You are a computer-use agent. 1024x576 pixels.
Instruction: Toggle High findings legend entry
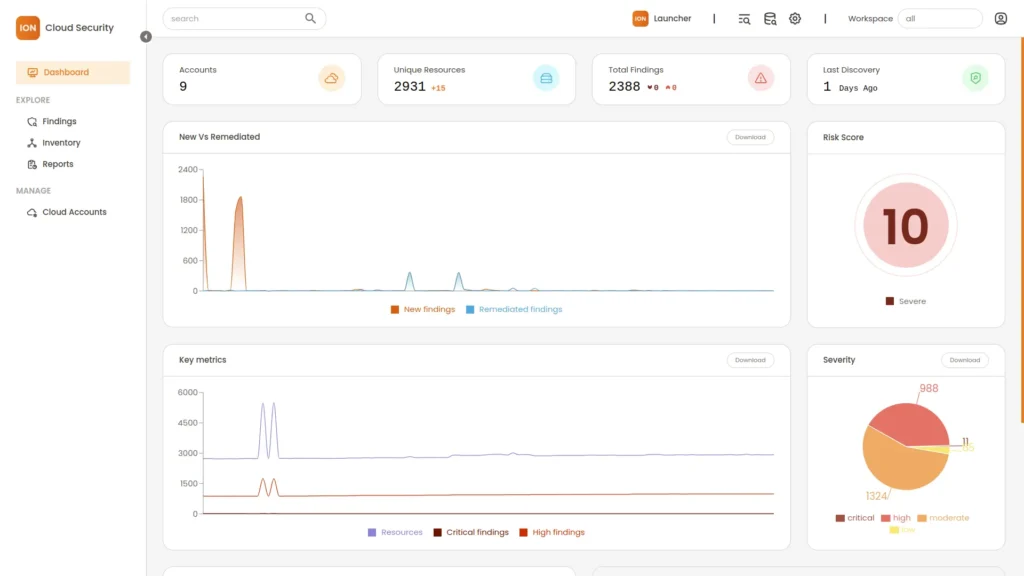[552, 532]
